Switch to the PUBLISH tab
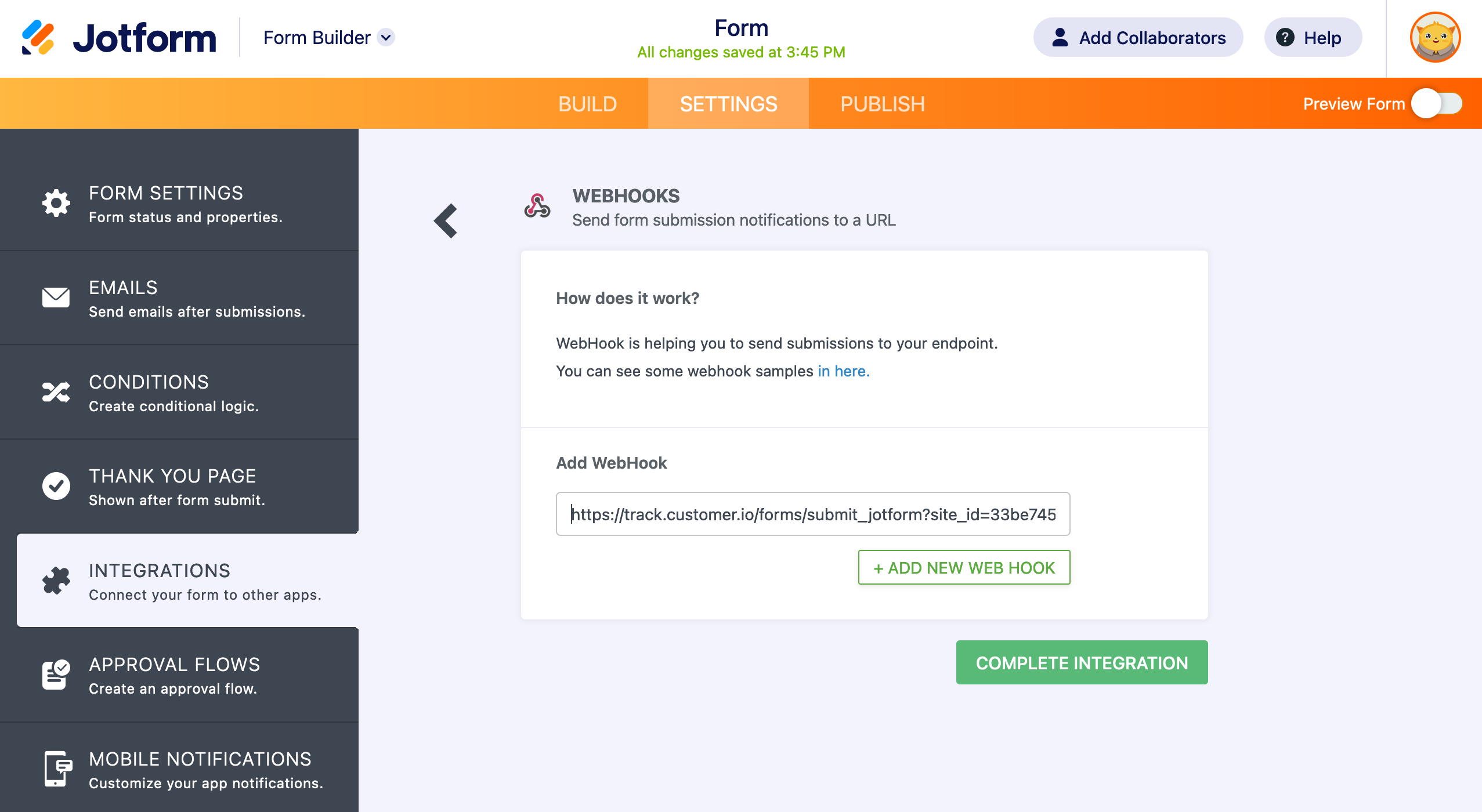This screenshot has width=1482, height=812. pos(882,104)
